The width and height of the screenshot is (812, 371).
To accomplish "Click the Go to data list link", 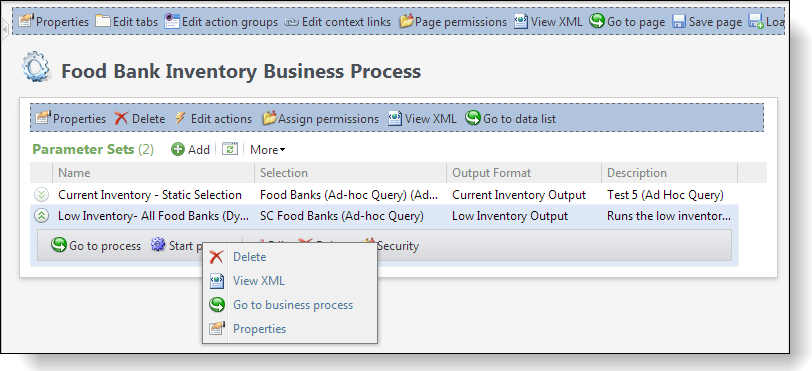I will click(511, 119).
